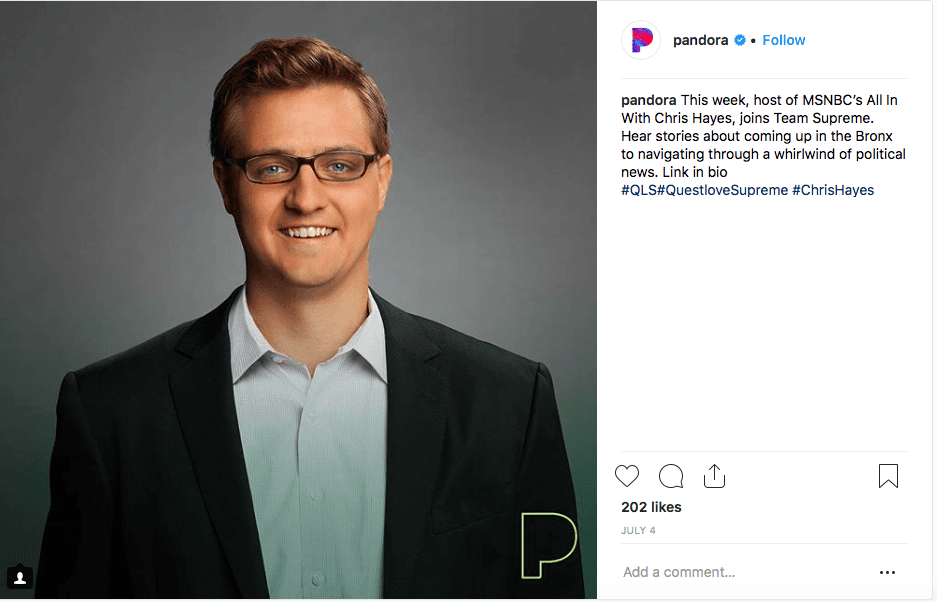This screenshot has width=937, height=602.
Task: Open post date JULY 4 link
Action: pyautogui.click(x=638, y=530)
